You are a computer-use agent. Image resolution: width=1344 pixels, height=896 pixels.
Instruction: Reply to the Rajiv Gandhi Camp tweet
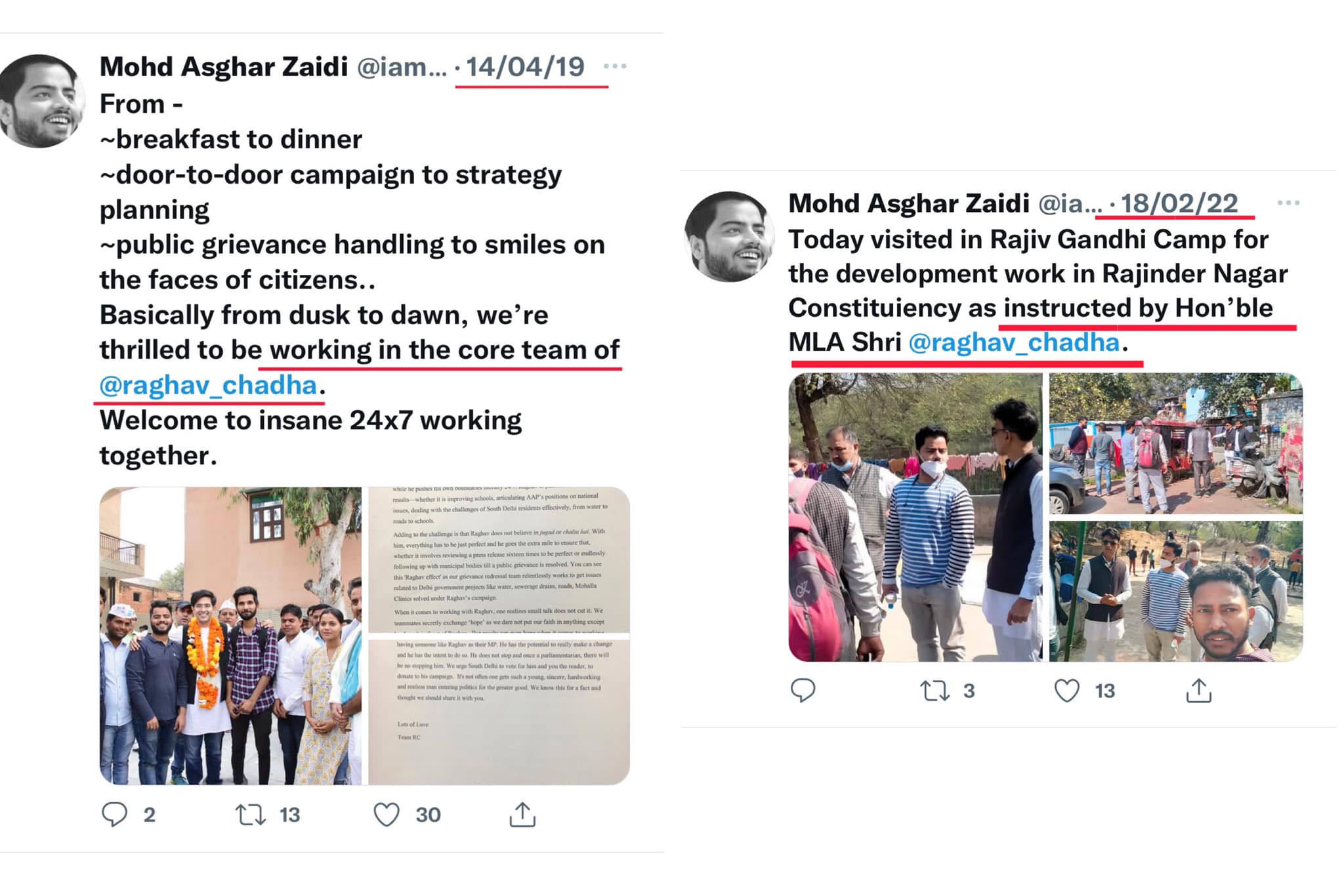point(803,690)
